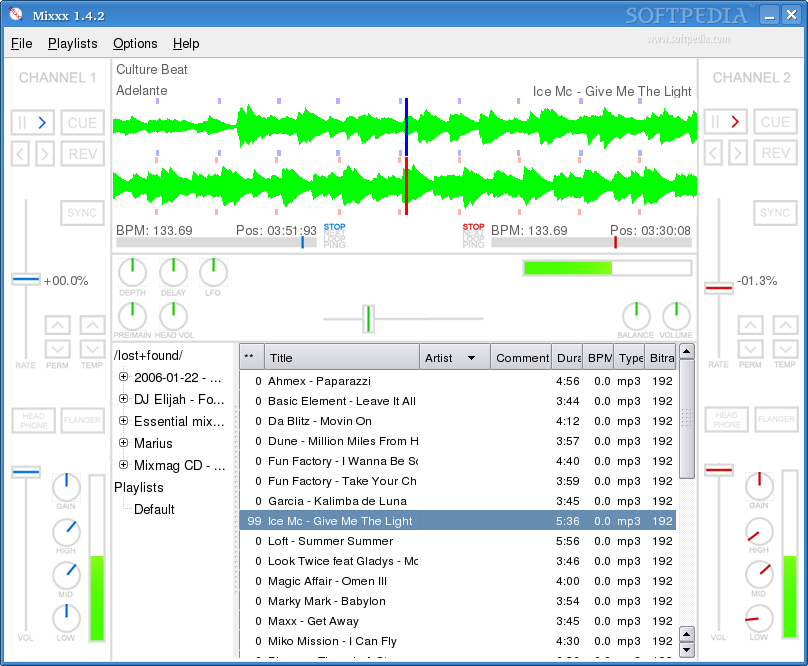Seek forward on Channel 2
The image size is (808, 666).
(x=738, y=153)
